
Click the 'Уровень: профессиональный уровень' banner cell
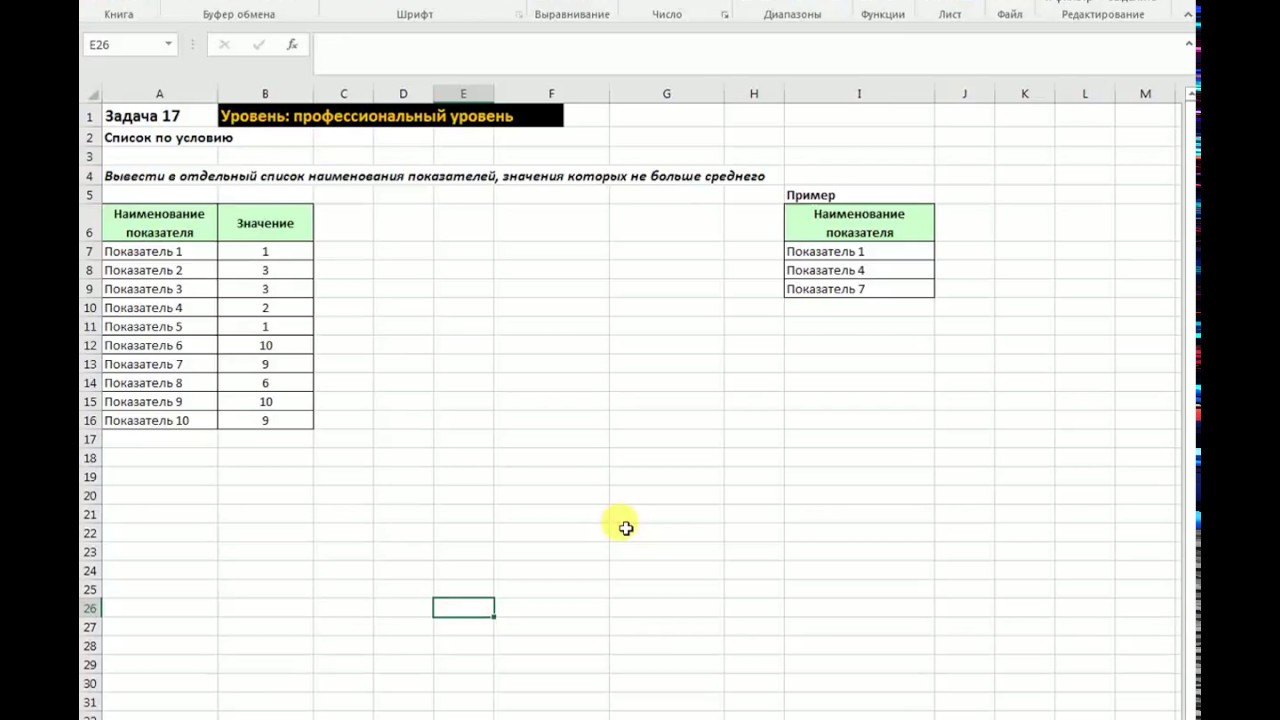390,116
